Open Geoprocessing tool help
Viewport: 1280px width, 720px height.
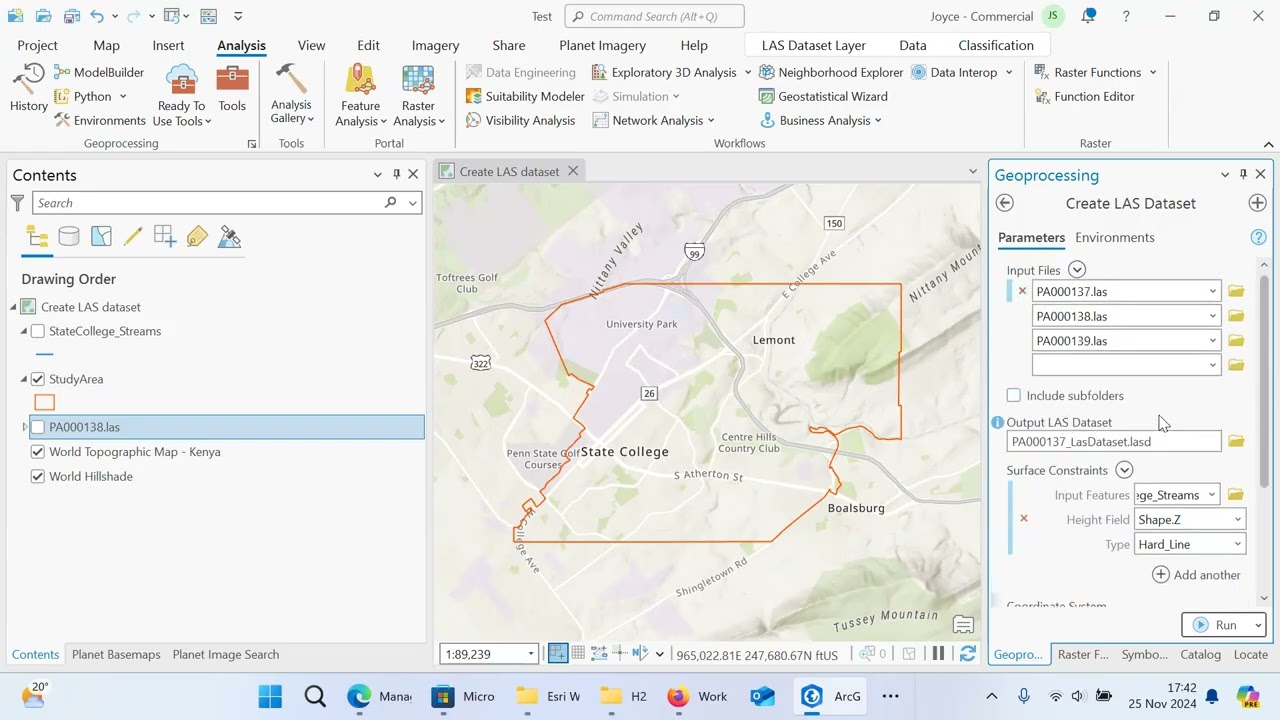[1258, 237]
